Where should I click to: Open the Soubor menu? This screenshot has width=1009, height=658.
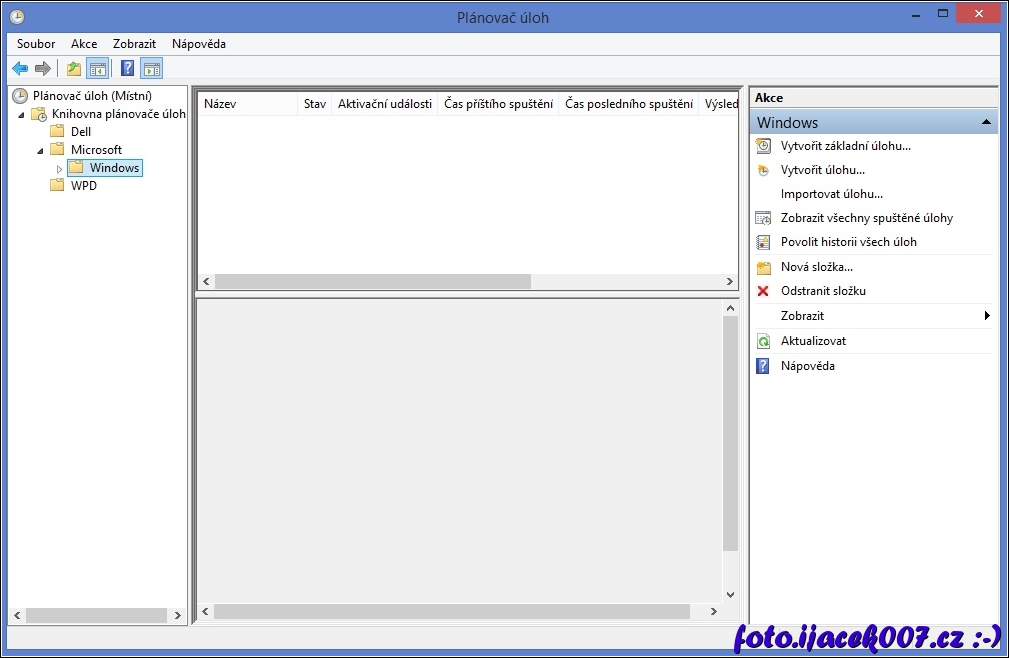pyautogui.click(x=36, y=44)
